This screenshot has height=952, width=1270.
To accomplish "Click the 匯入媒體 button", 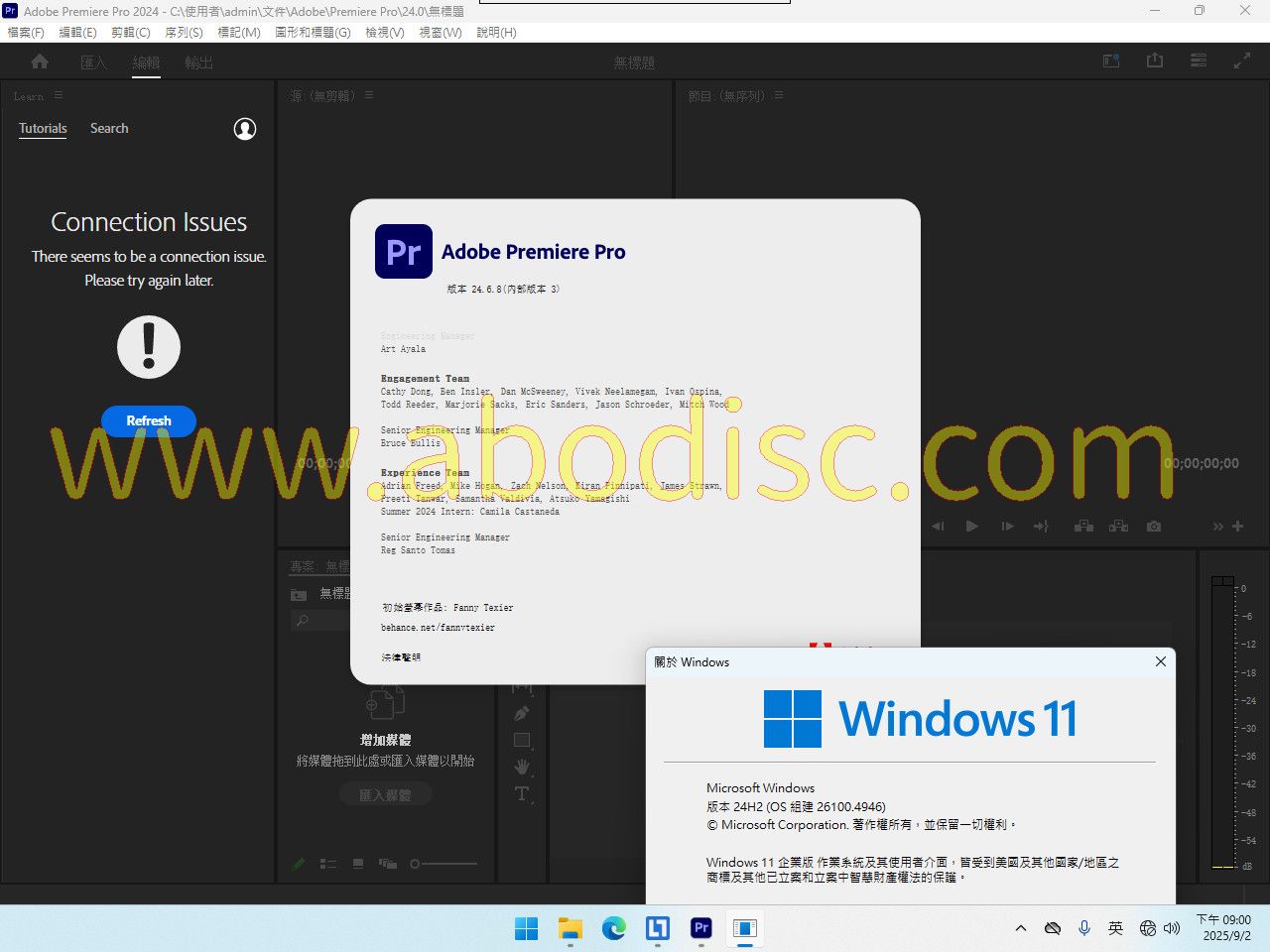I will (x=385, y=794).
